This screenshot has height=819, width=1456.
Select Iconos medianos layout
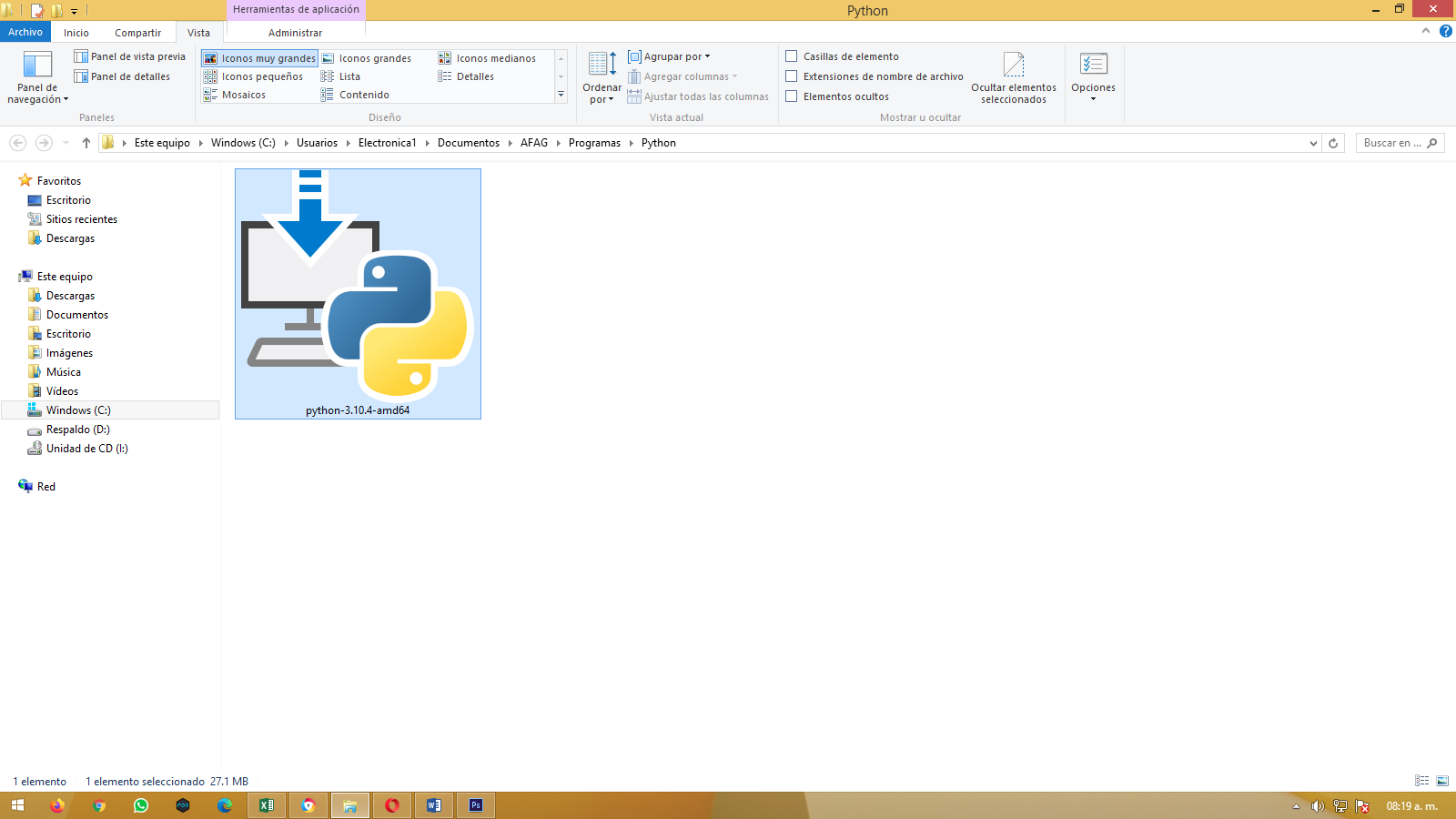pos(488,58)
